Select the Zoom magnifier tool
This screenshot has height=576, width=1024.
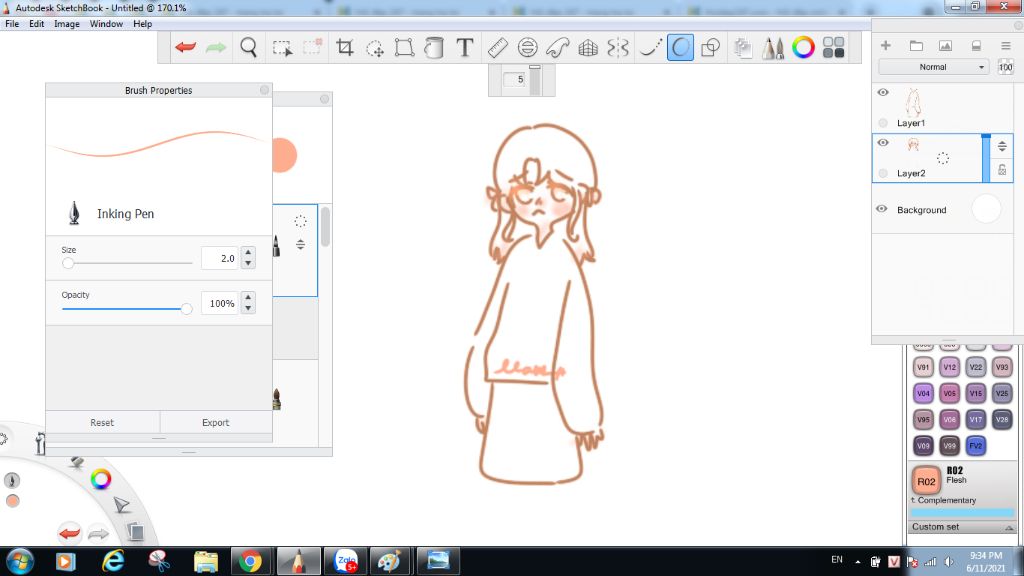[248, 47]
